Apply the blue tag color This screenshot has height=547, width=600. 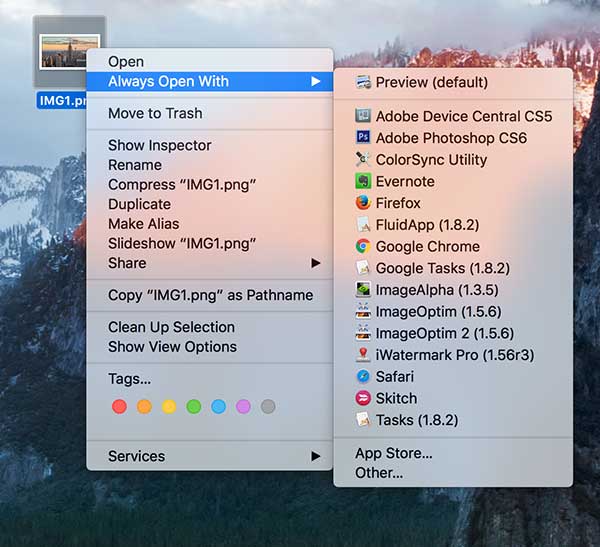[218, 407]
